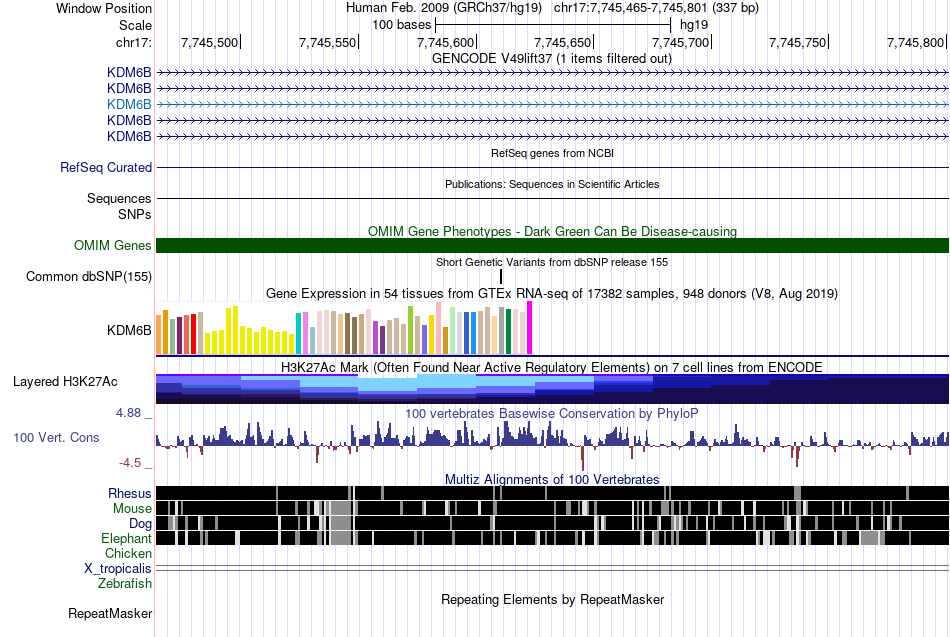This screenshot has width=950, height=637.
Task: Click the Layered H3K27Ac blue signal band
Action: coord(552,389)
